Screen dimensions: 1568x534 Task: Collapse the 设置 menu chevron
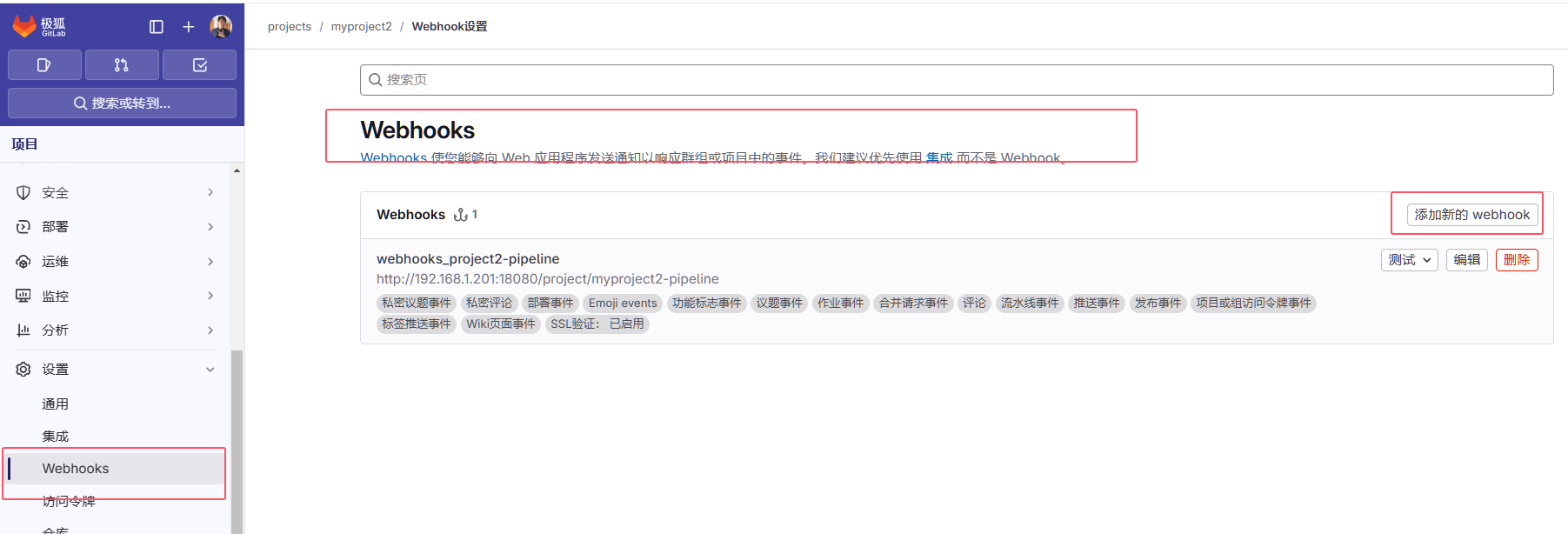(x=210, y=370)
